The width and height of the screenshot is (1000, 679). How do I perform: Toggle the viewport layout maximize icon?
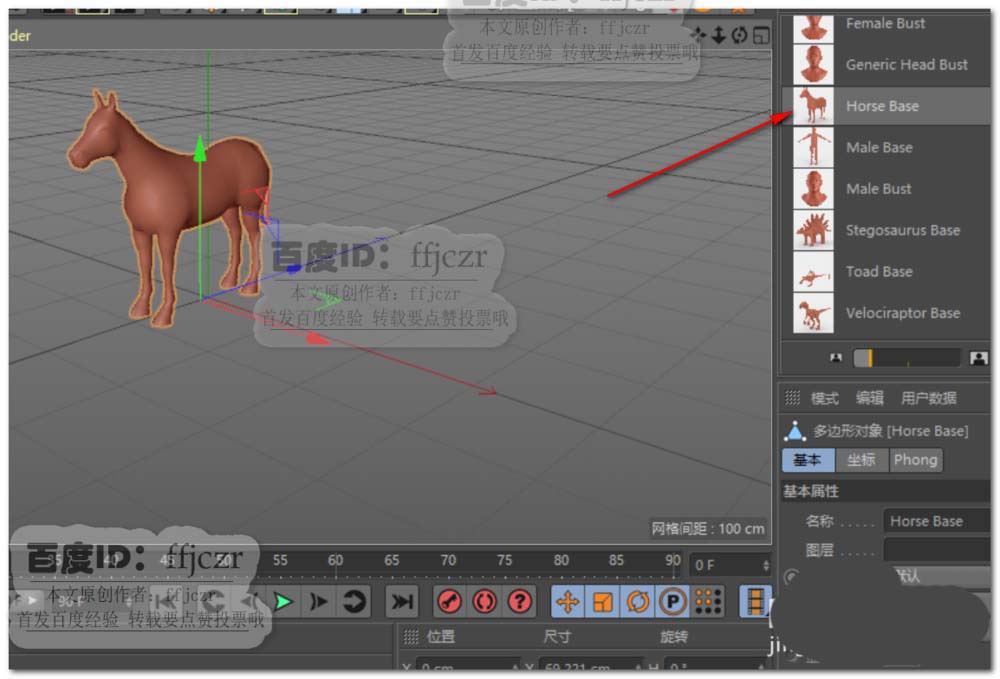coord(761,35)
